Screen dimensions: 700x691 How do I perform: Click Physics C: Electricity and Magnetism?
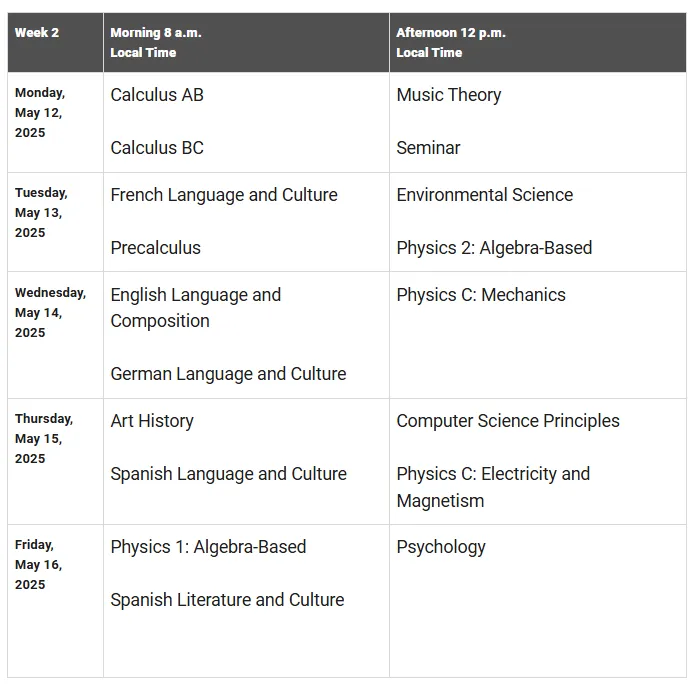[493, 487]
